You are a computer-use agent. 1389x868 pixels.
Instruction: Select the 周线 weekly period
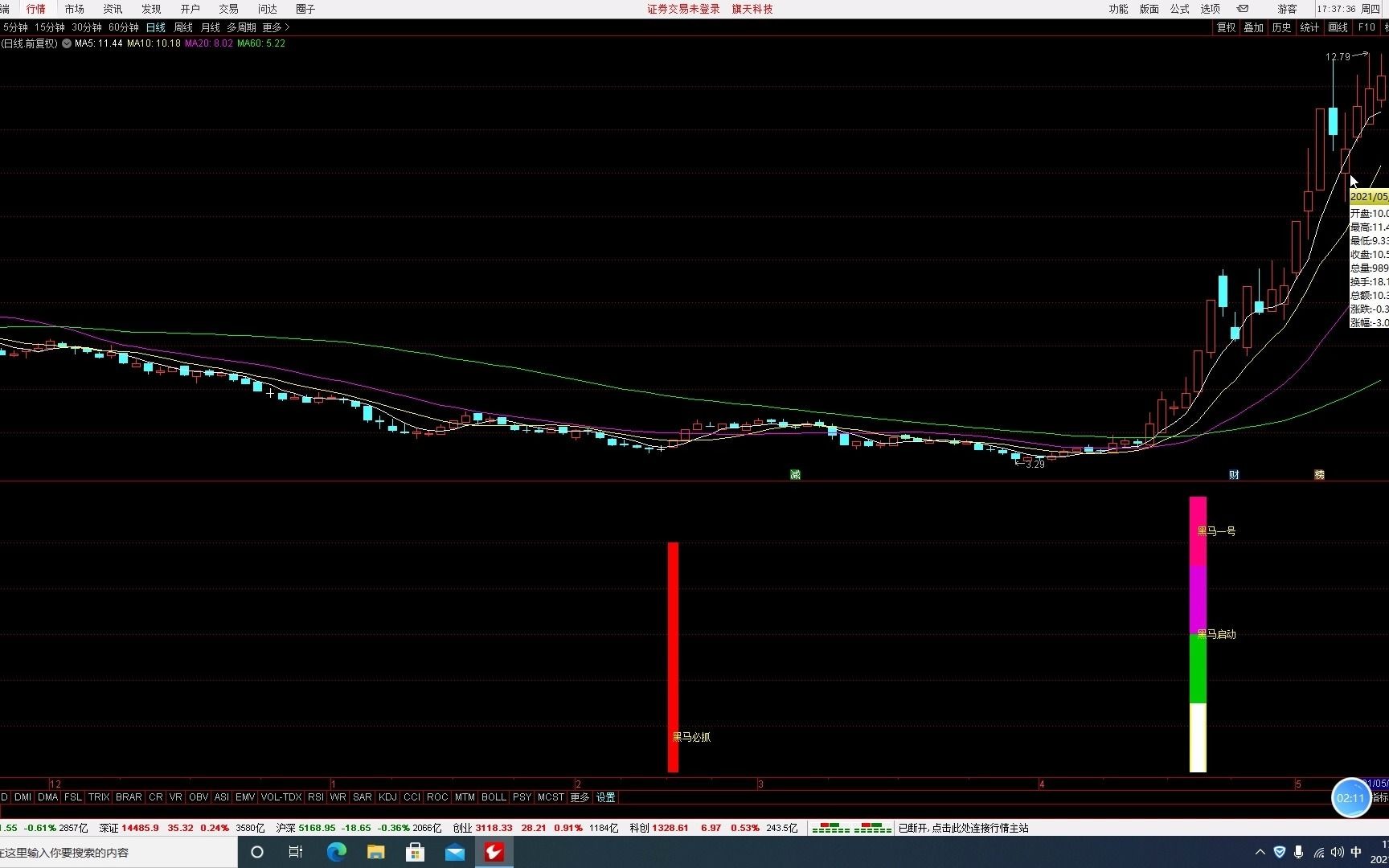click(x=183, y=27)
